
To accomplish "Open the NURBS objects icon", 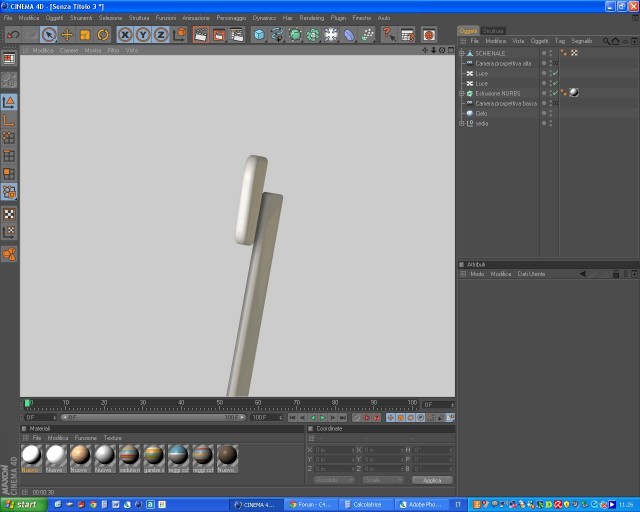I will [295, 35].
